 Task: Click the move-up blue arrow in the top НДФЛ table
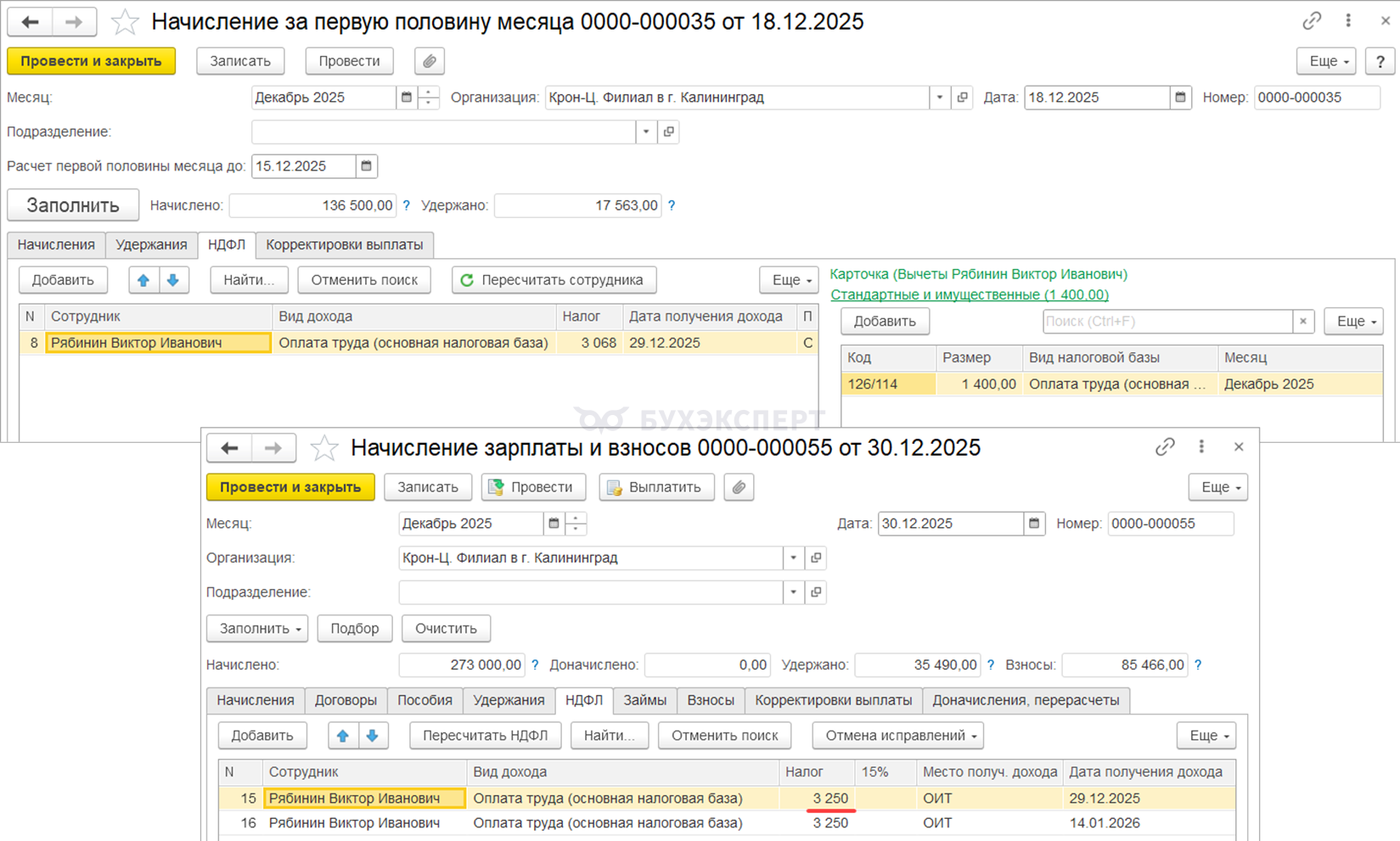[143, 280]
